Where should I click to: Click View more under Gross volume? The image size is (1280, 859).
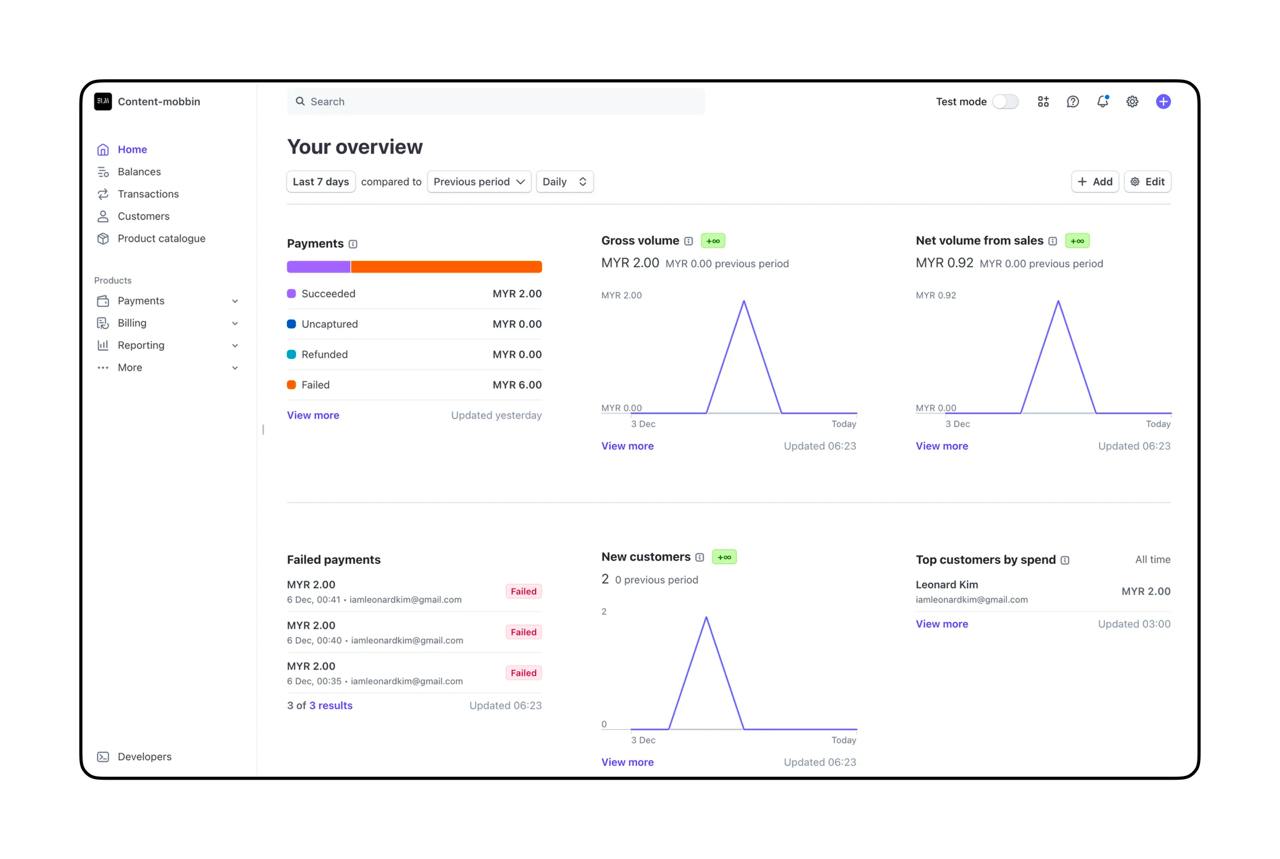(x=627, y=446)
